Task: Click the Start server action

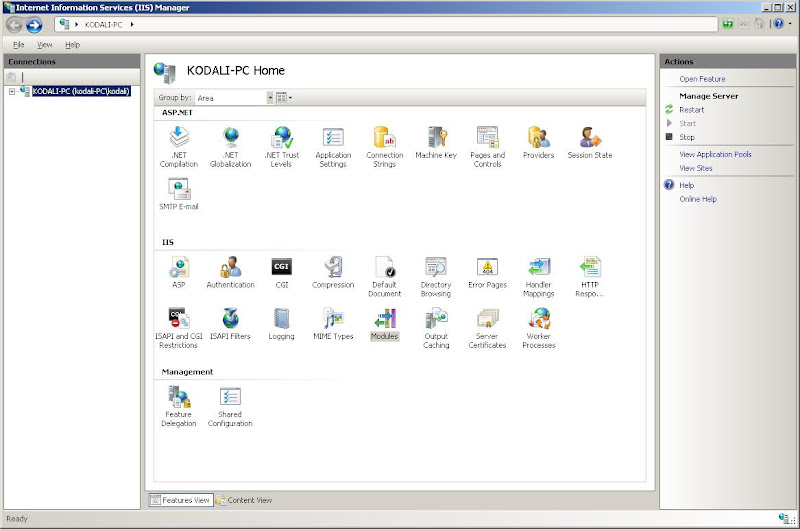Action: (x=687, y=123)
